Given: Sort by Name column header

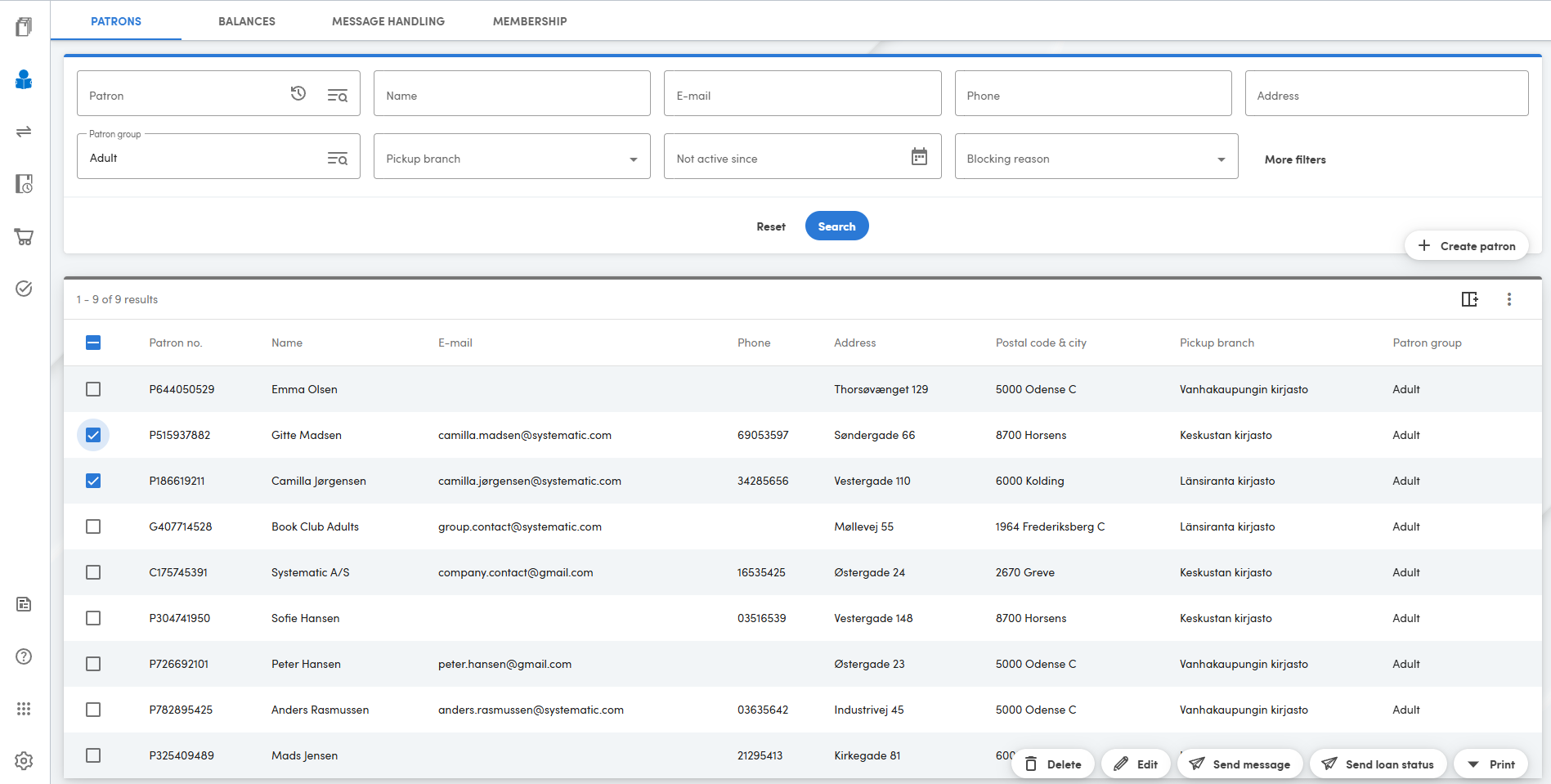Looking at the screenshot, I should (287, 343).
